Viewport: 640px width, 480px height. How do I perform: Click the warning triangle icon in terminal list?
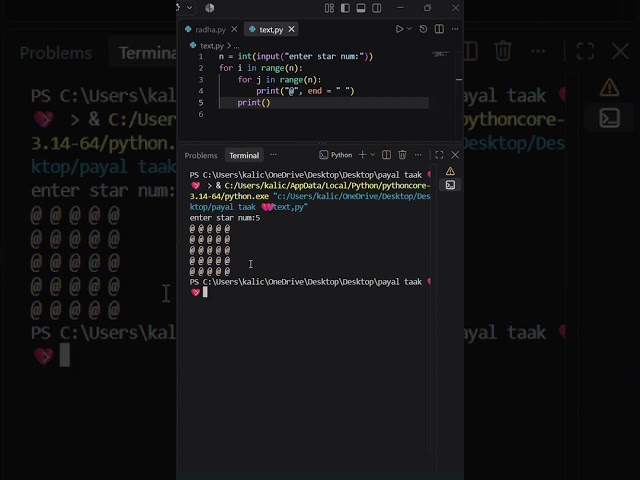450,171
